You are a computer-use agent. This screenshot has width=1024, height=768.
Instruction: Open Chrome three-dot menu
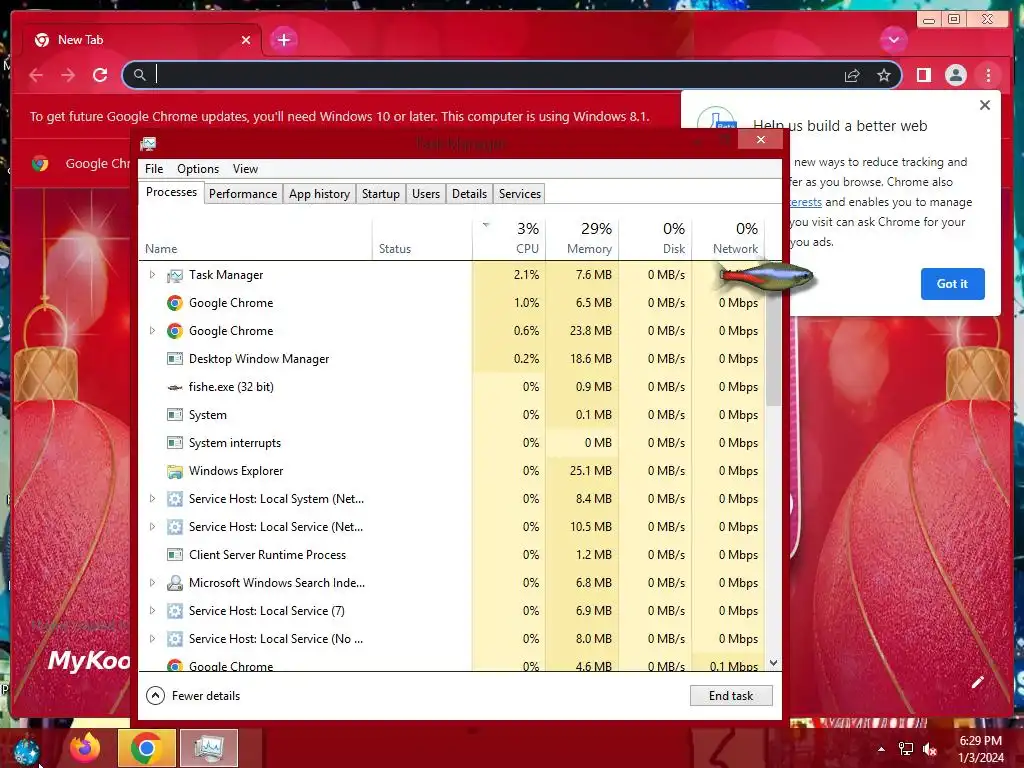click(x=988, y=75)
